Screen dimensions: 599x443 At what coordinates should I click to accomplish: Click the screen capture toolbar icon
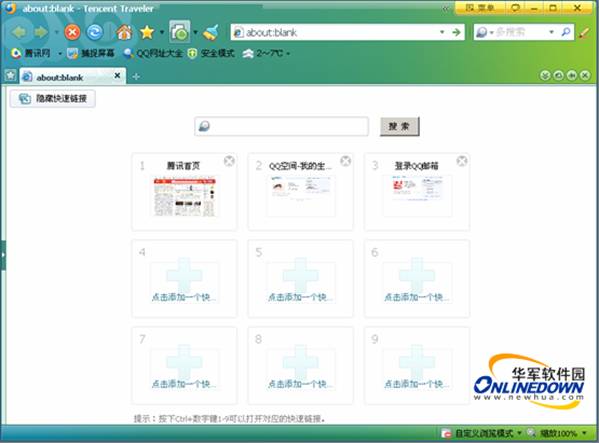(180, 31)
